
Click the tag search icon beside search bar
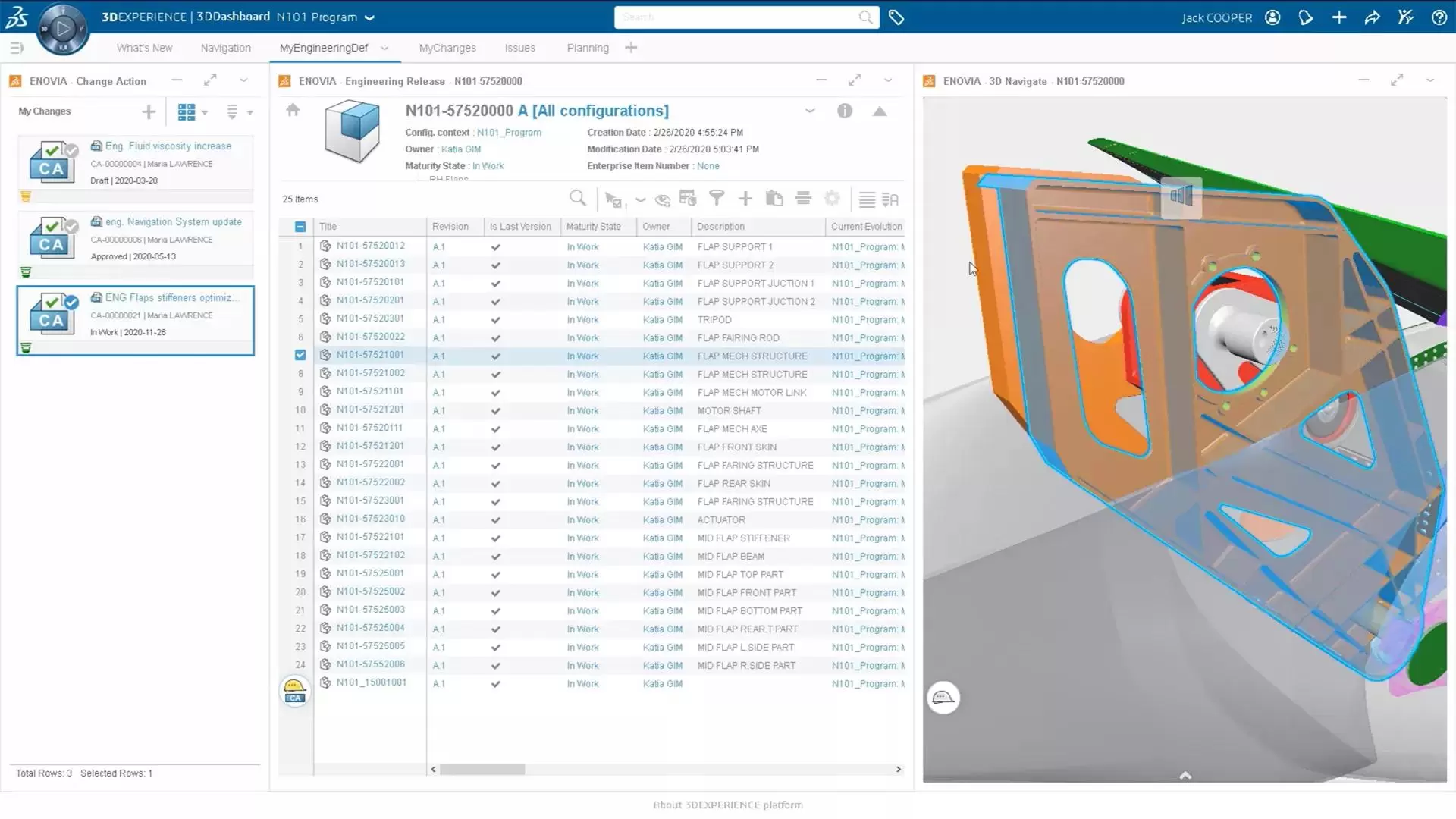coord(896,17)
